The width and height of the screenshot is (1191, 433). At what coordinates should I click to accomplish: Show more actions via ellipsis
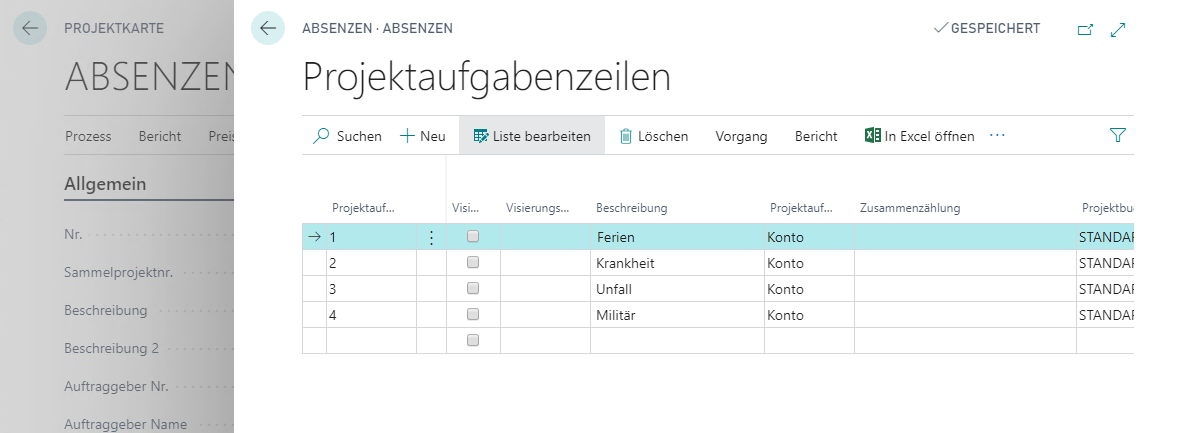click(x=997, y=136)
